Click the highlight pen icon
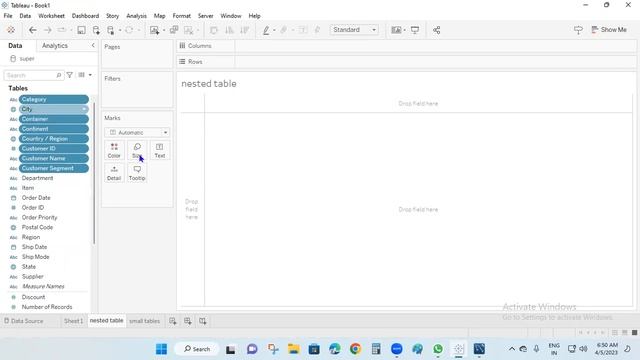The image size is (640, 360). (266, 30)
